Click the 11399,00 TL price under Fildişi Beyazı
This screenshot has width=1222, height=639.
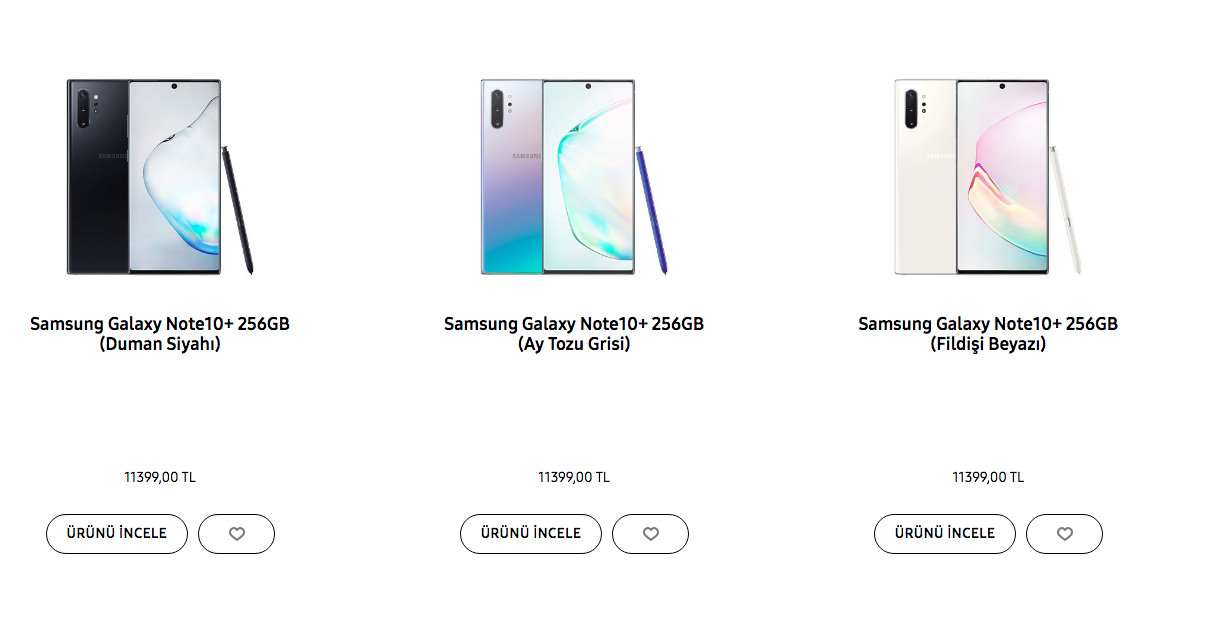click(x=988, y=477)
